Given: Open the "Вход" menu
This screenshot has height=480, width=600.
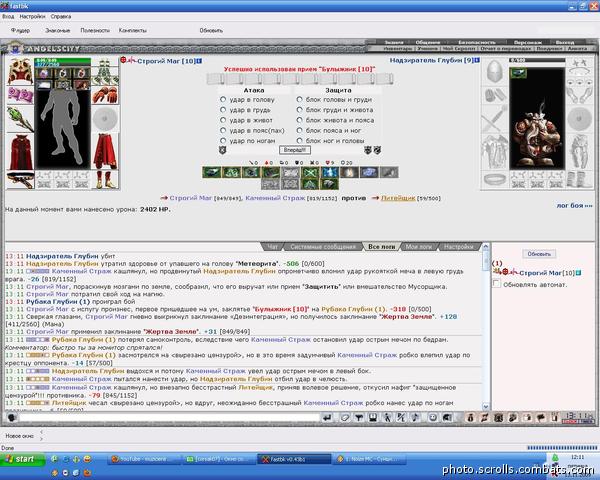Looking at the screenshot, I should click(x=8, y=16).
